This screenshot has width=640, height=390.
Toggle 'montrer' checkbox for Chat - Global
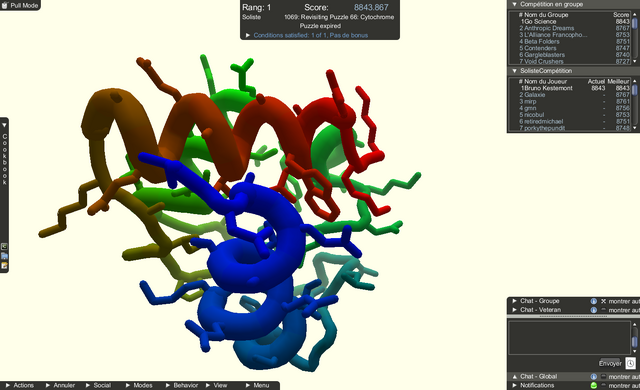(603, 377)
